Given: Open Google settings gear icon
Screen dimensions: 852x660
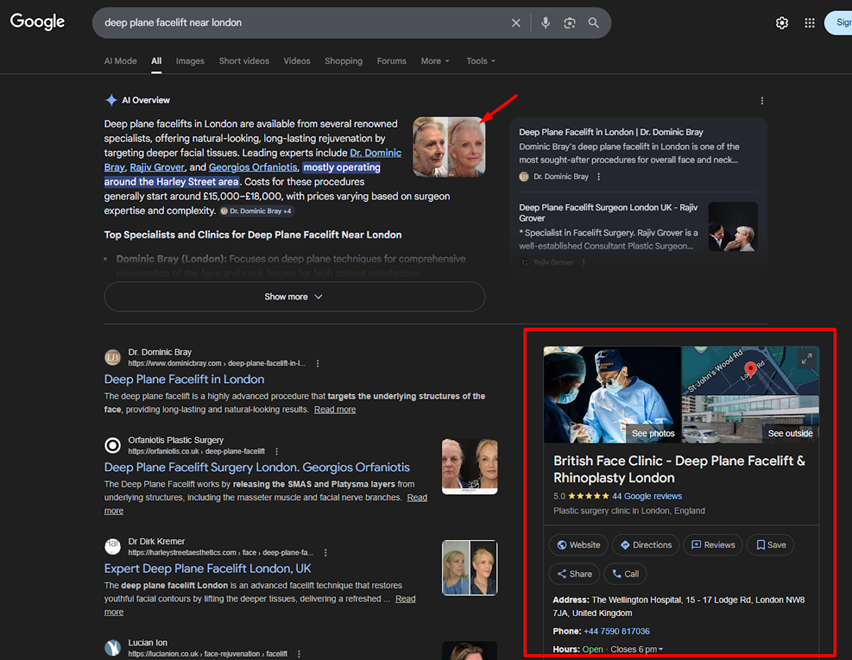Looking at the screenshot, I should click(782, 23).
